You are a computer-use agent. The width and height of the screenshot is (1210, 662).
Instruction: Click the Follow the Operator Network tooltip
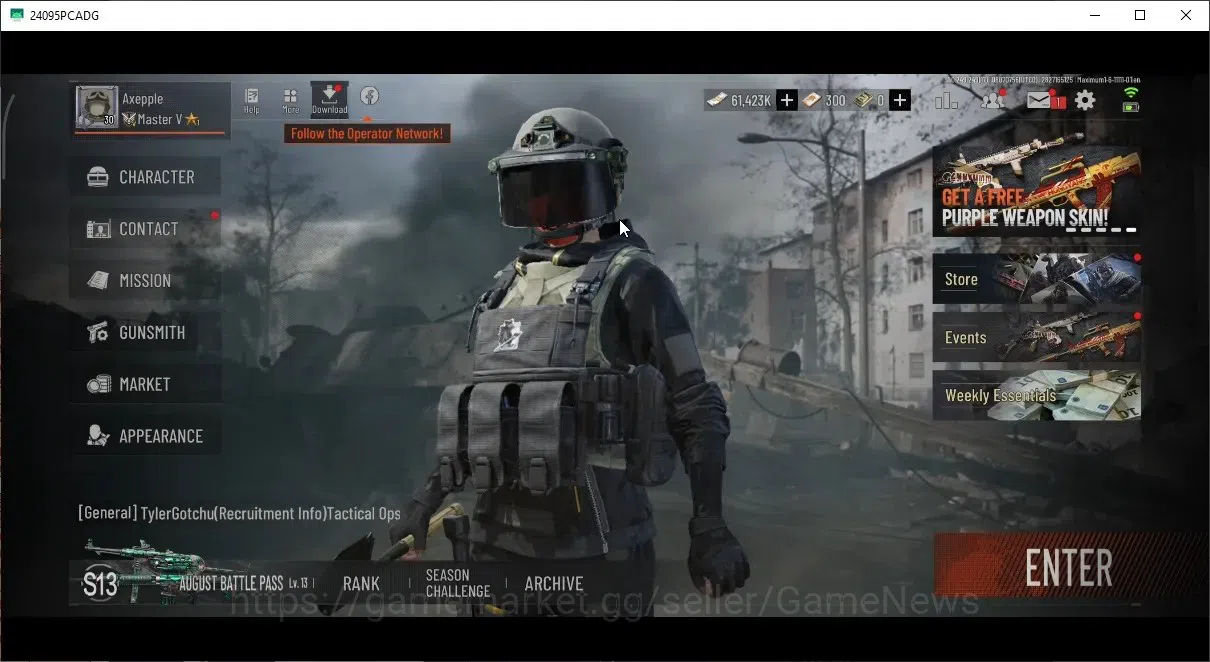pos(367,133)
